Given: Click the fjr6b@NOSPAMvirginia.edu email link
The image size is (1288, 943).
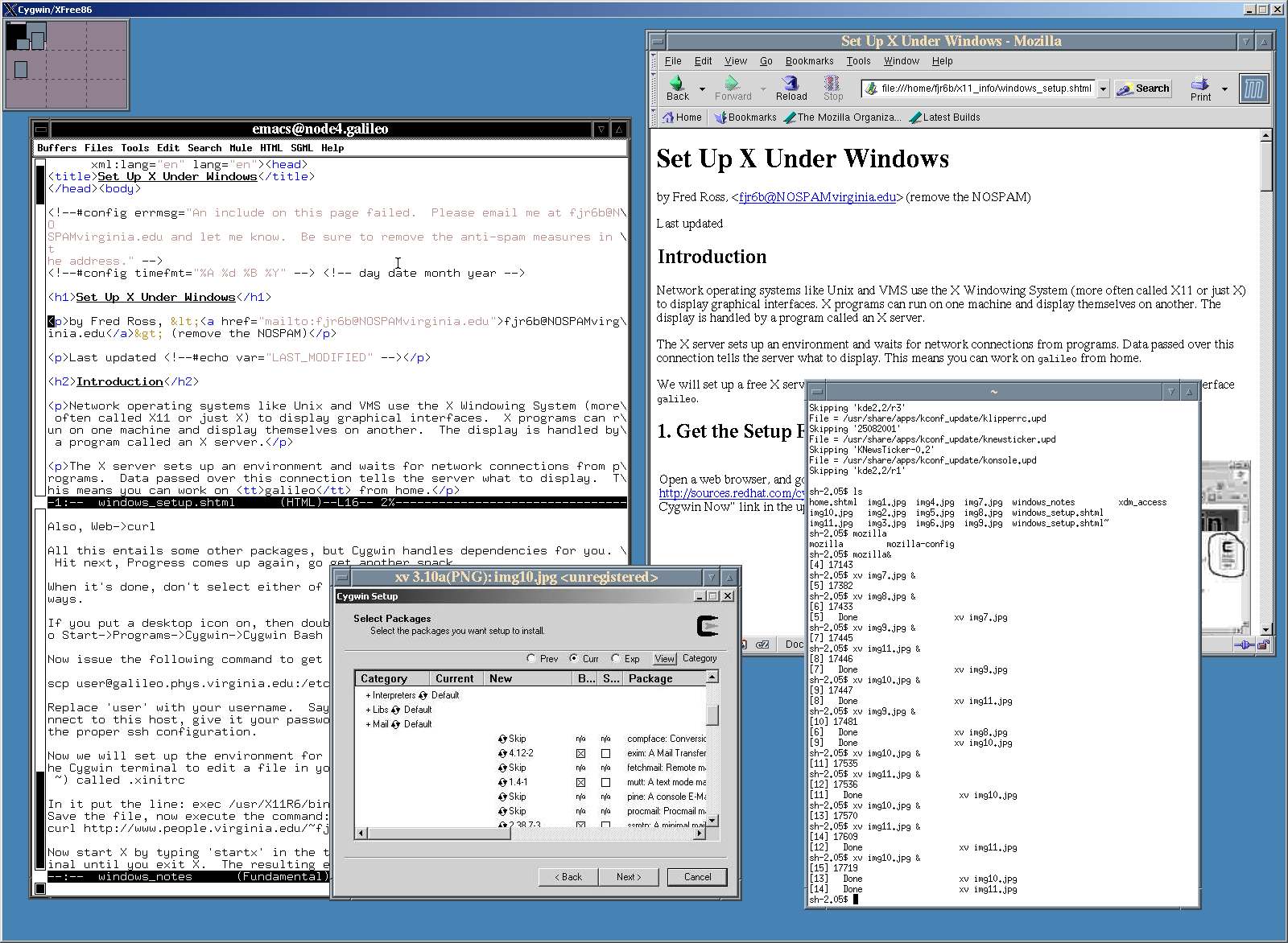Looking at the screenshot, I should point(817,197).
